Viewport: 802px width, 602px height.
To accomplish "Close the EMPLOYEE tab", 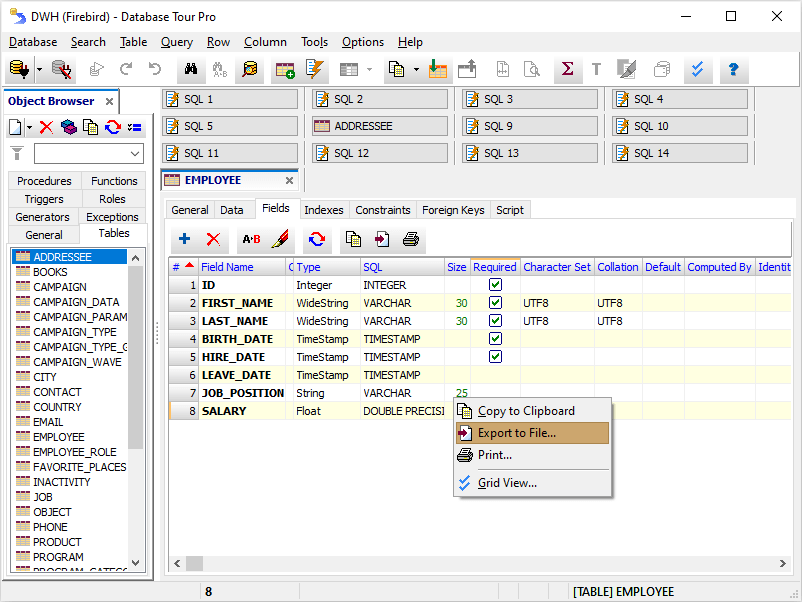I will (x=289, y=181).
